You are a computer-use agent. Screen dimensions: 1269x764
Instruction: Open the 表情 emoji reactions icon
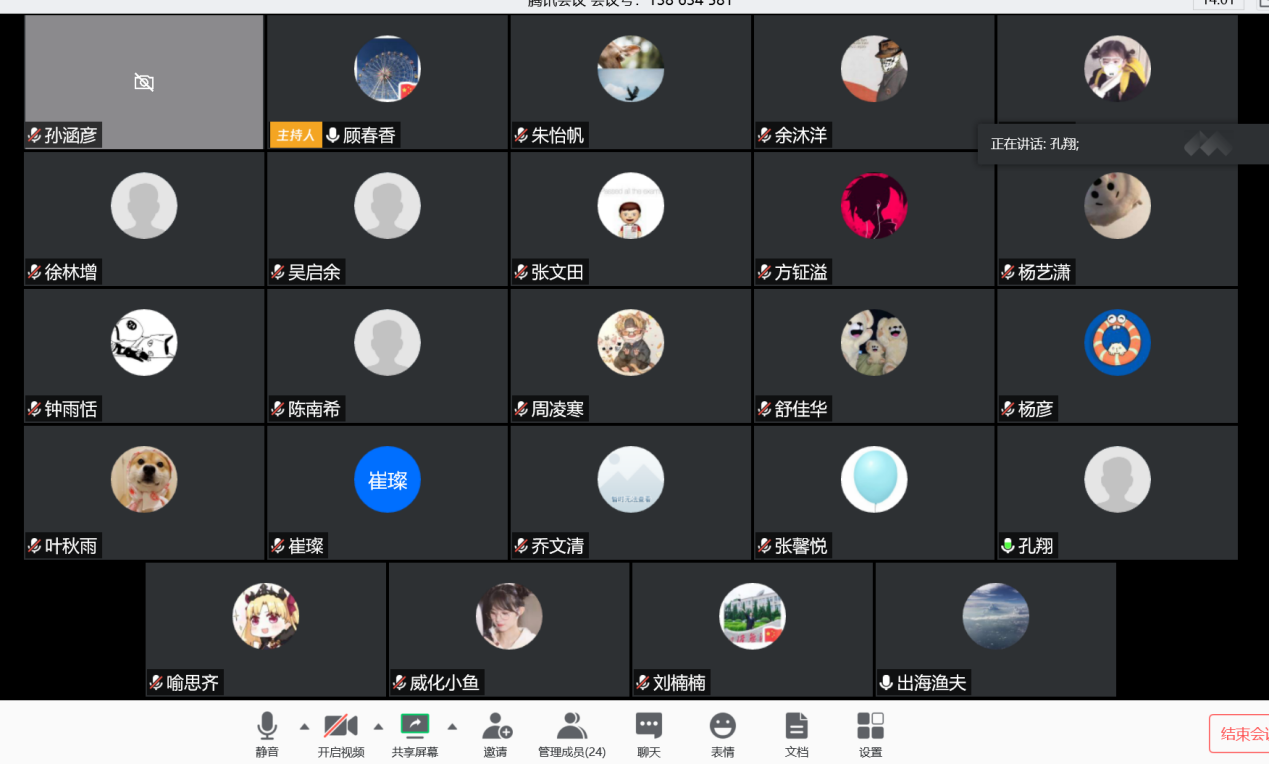pyautogui.click(x=723, y=727)
